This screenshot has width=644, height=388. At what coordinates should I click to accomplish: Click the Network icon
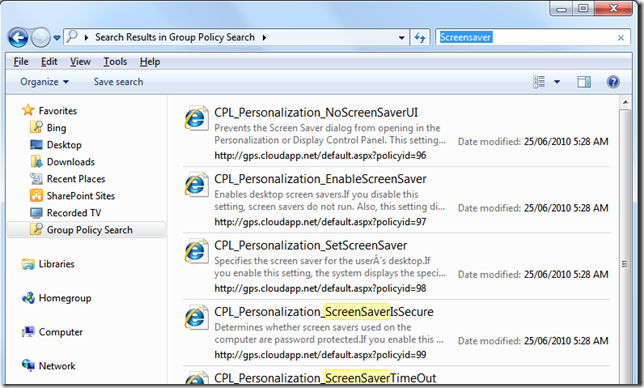tap(28, 365)
